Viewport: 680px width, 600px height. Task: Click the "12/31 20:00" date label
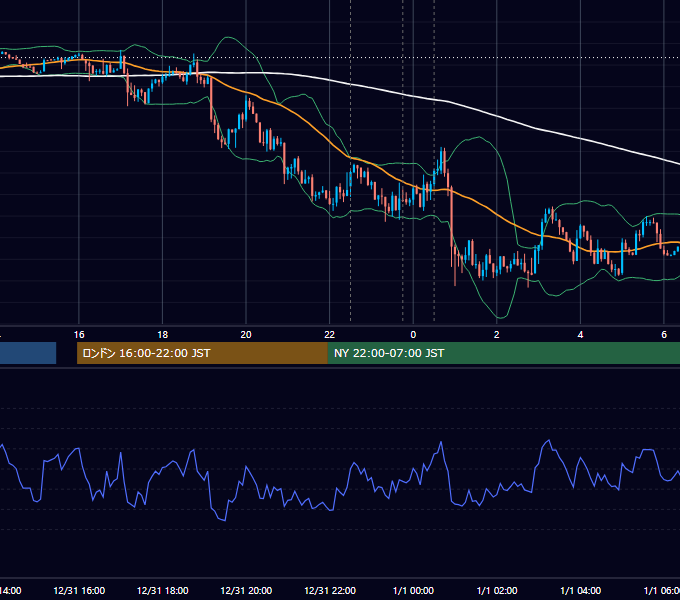pyautogui.click(x=246, y=590)
